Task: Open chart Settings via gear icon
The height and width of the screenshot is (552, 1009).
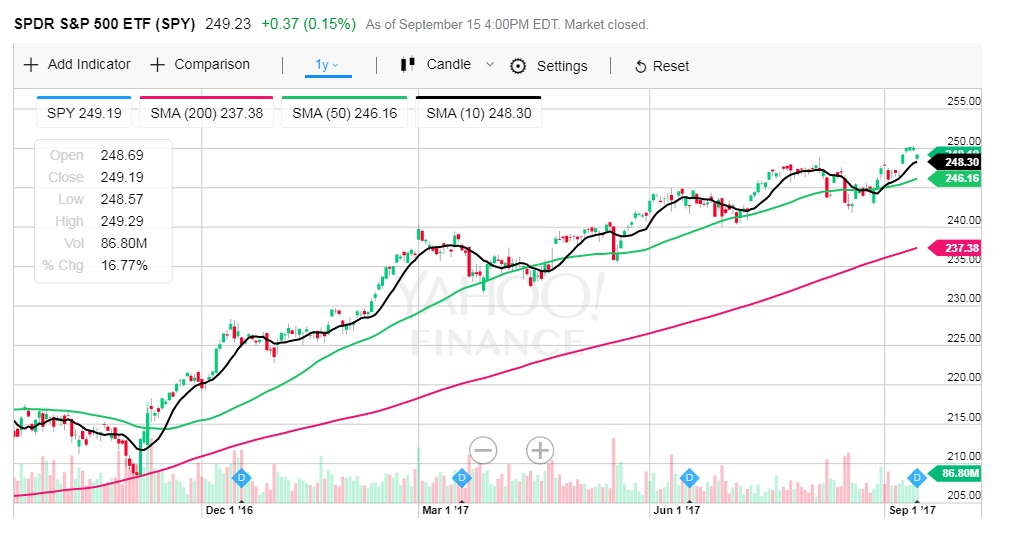Action: click(518, 66)
